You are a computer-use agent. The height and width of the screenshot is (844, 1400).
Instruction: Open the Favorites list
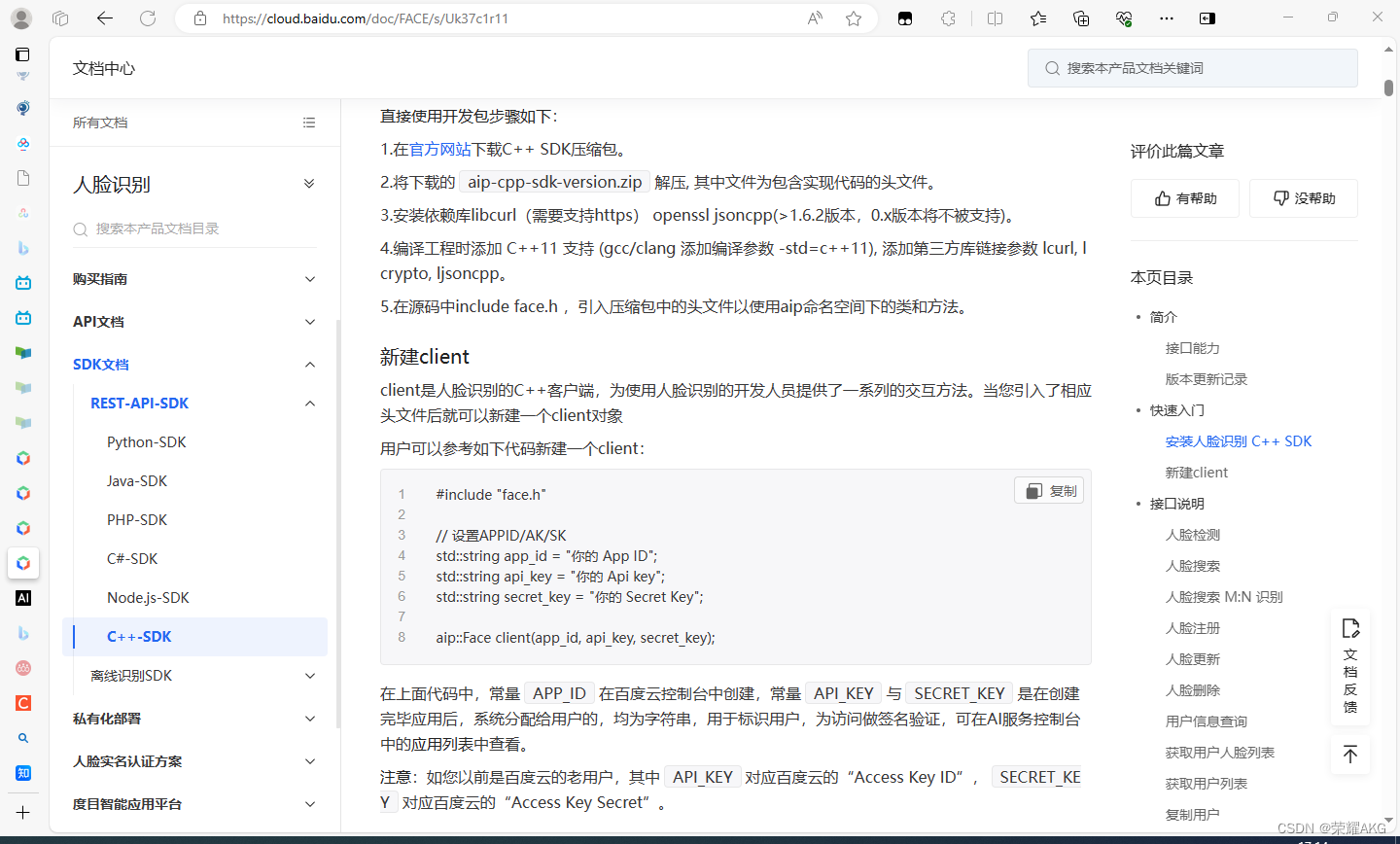[1038, 18]
